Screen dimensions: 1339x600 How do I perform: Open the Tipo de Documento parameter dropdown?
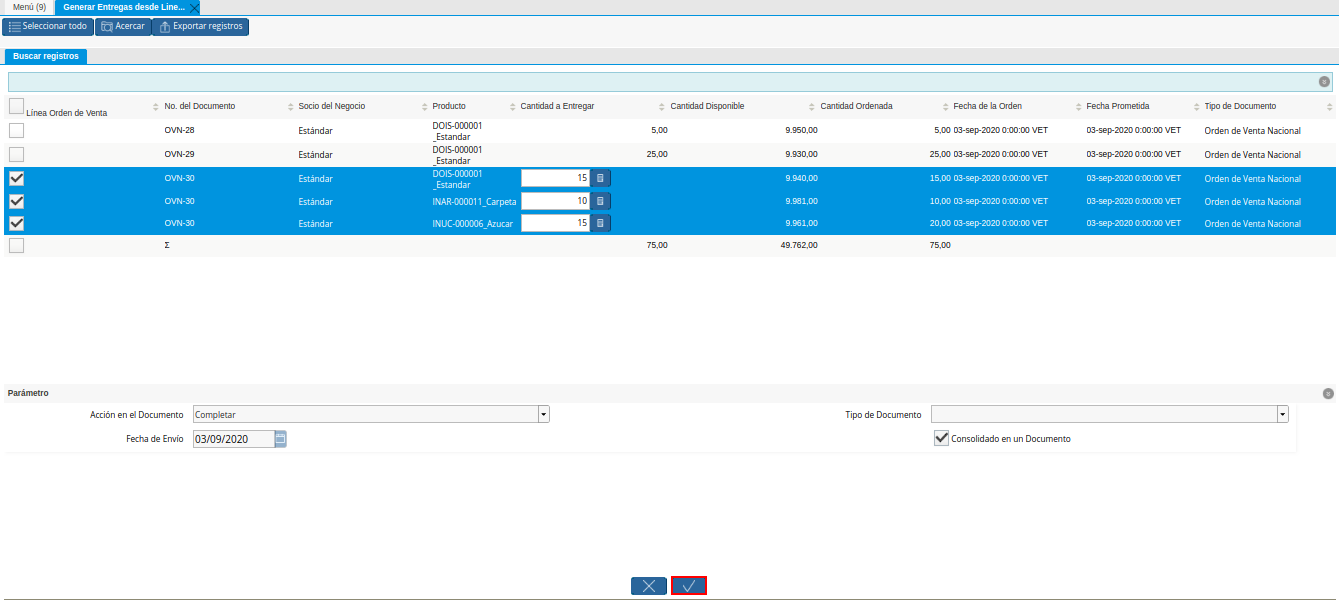pos(1282,414)
